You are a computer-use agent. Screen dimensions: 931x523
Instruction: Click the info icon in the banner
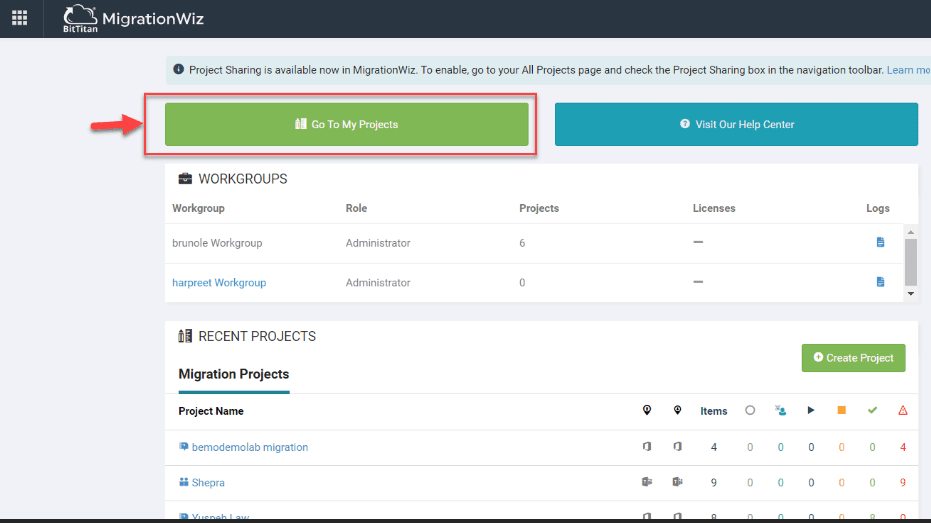coord(178,69)
